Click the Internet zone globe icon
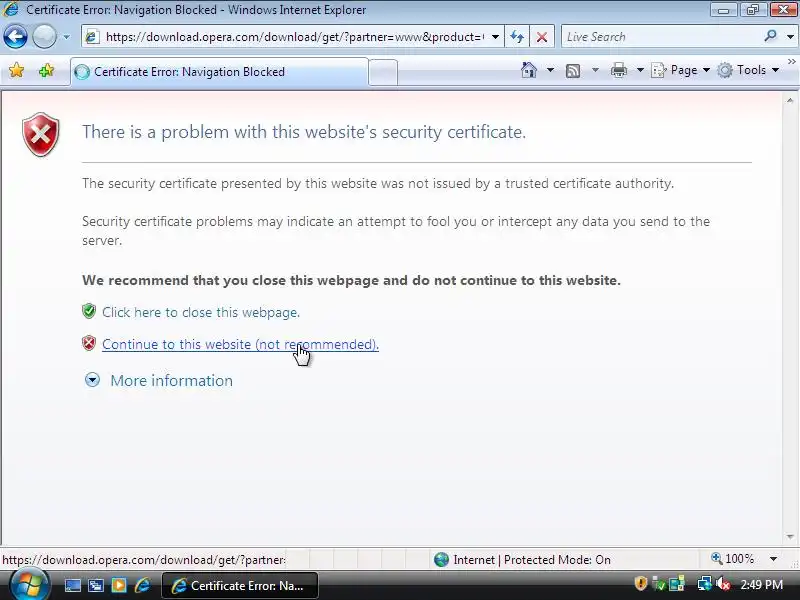 pos(441,560)
